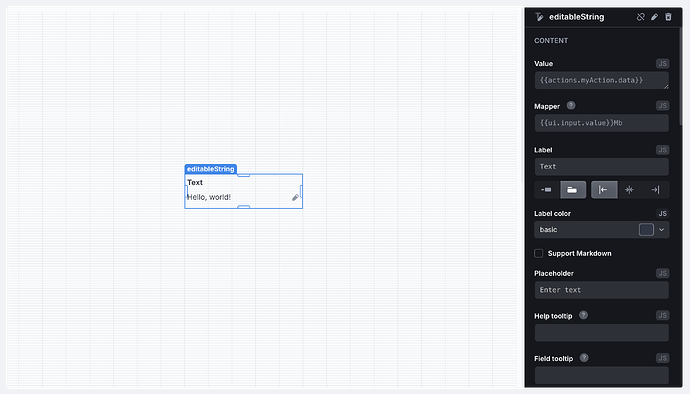Click the editableString title in panel header
This screenshot has width=690, height=394.
point(576,17)
